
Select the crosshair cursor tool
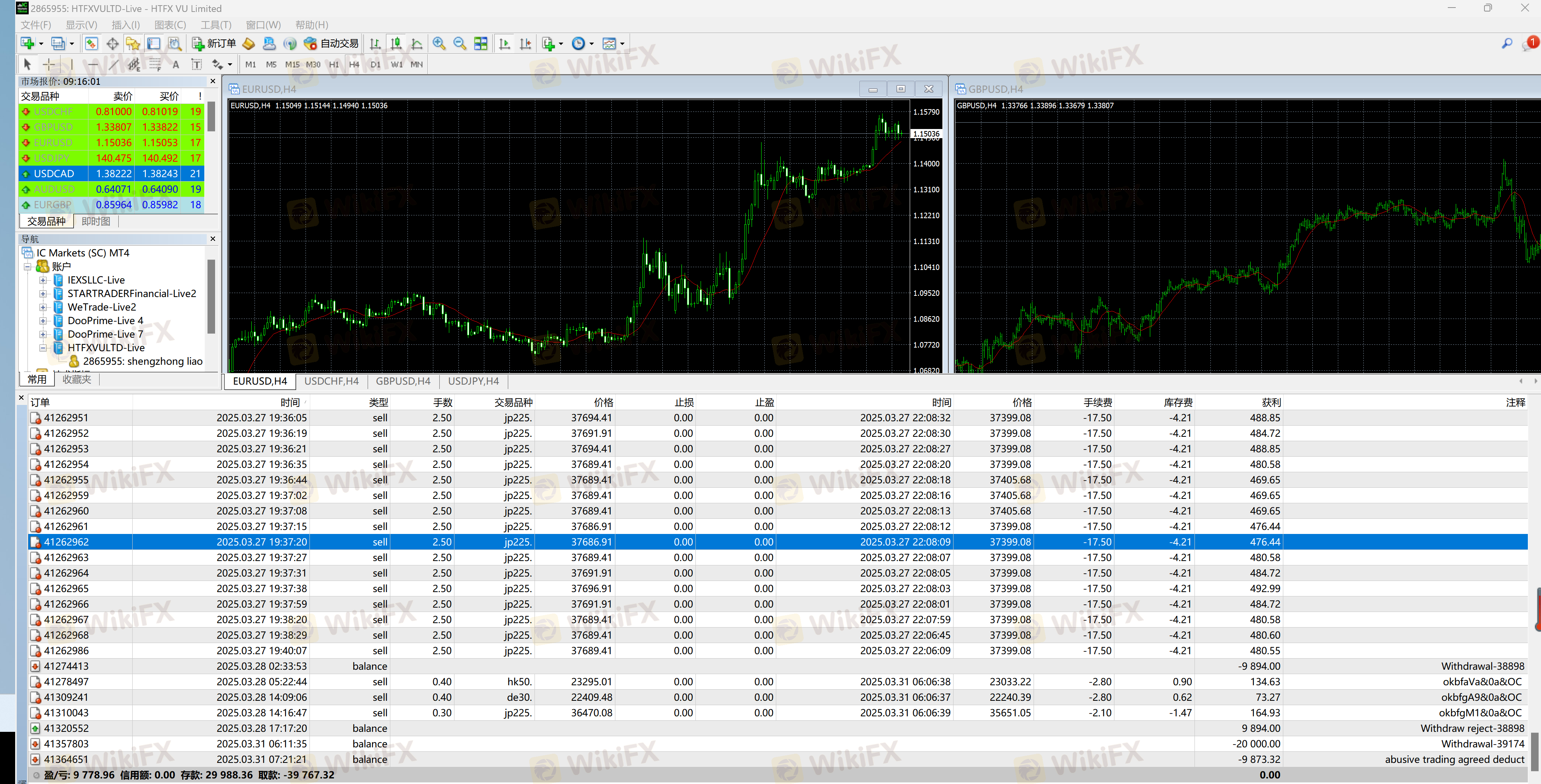point(49,64)
